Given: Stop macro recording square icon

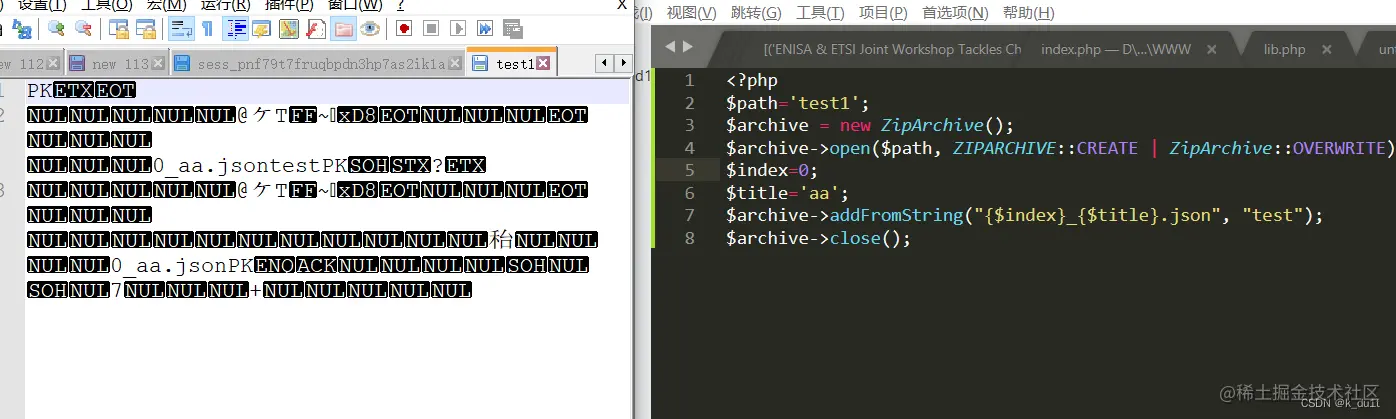Looking at the screenshot, I should pos(431,28).
